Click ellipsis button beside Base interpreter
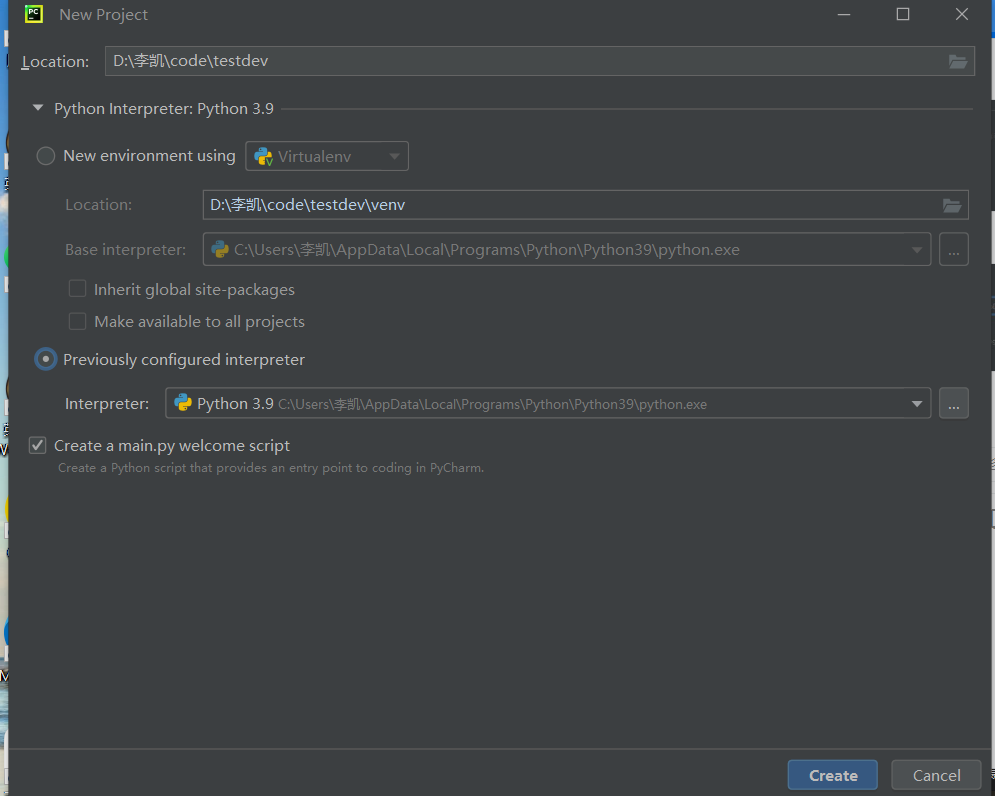Image resolution: width=995 pixels, height=796 pixels. 953,249
